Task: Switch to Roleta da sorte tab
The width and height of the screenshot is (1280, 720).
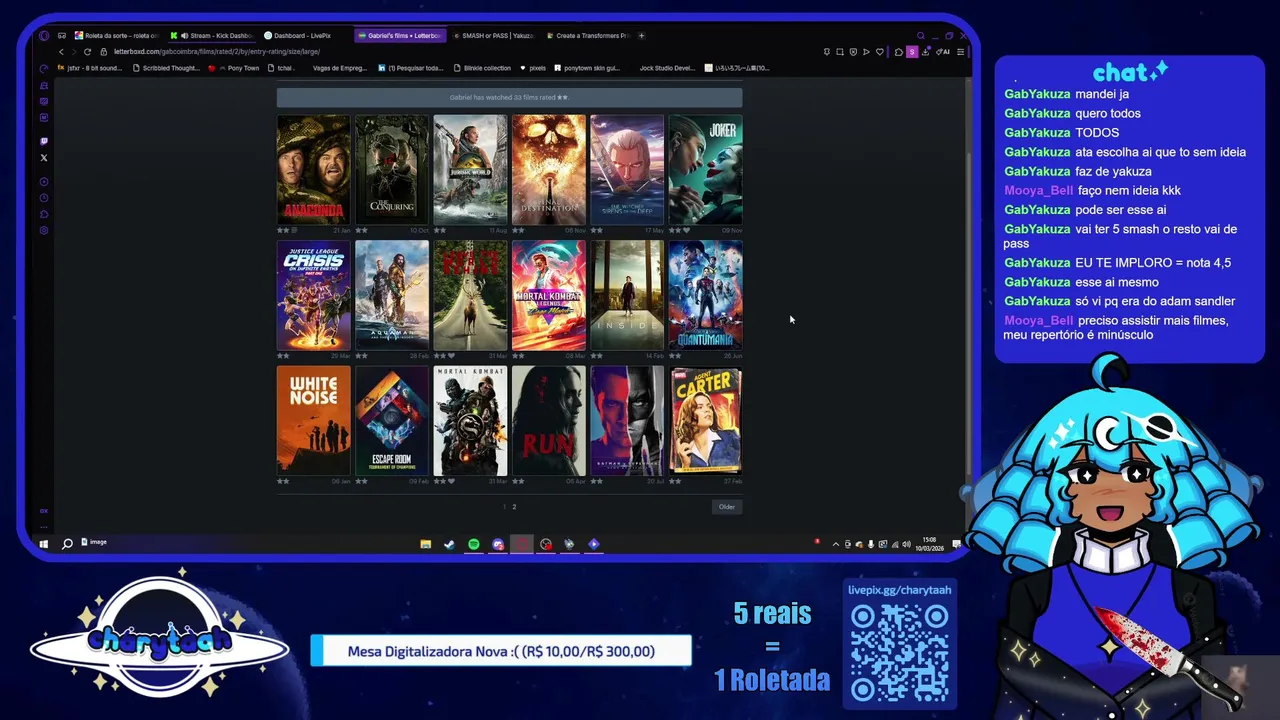Action: [x=118, y=35]
